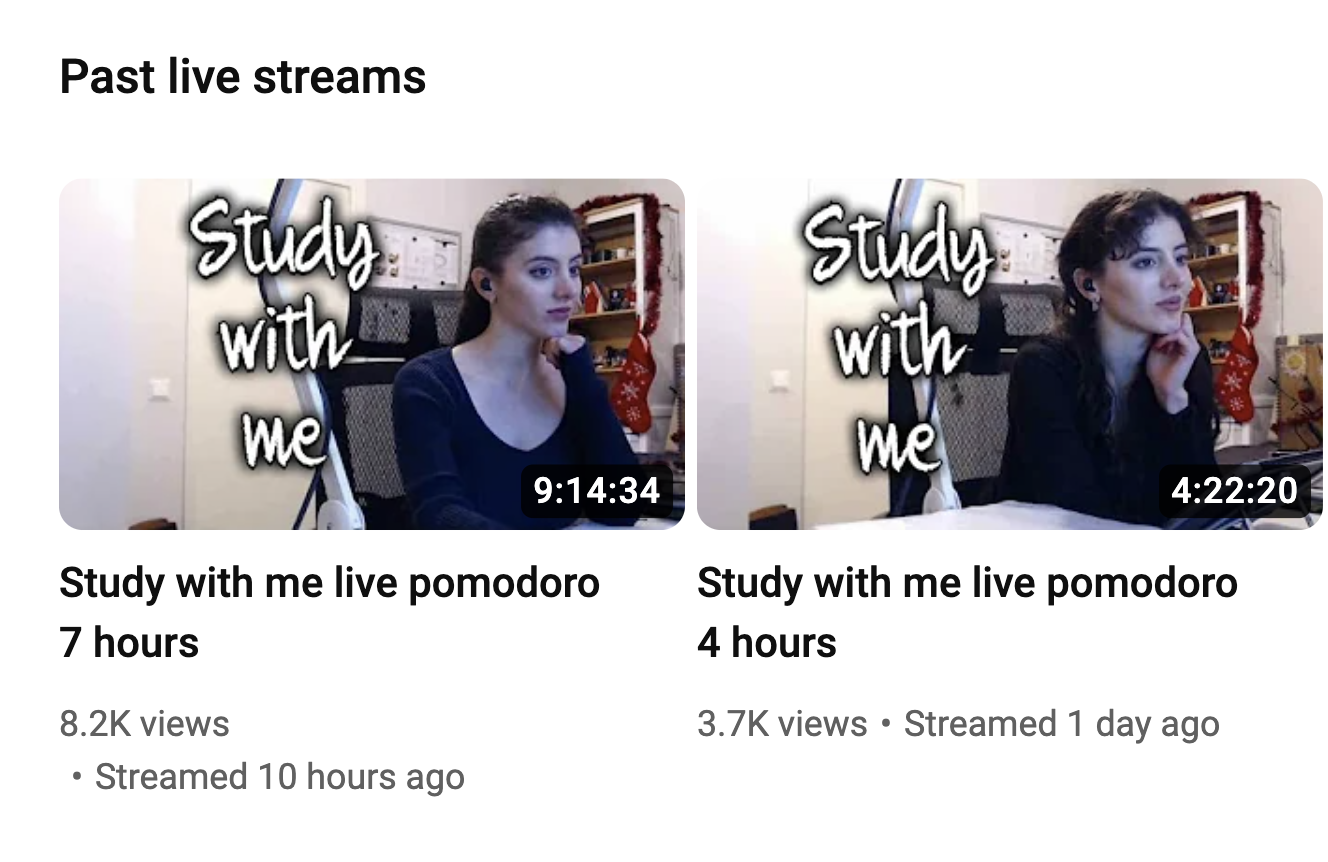1328x862 pixels.
Task: Click the Streamed 10 hours ago text
Action: 280,777
